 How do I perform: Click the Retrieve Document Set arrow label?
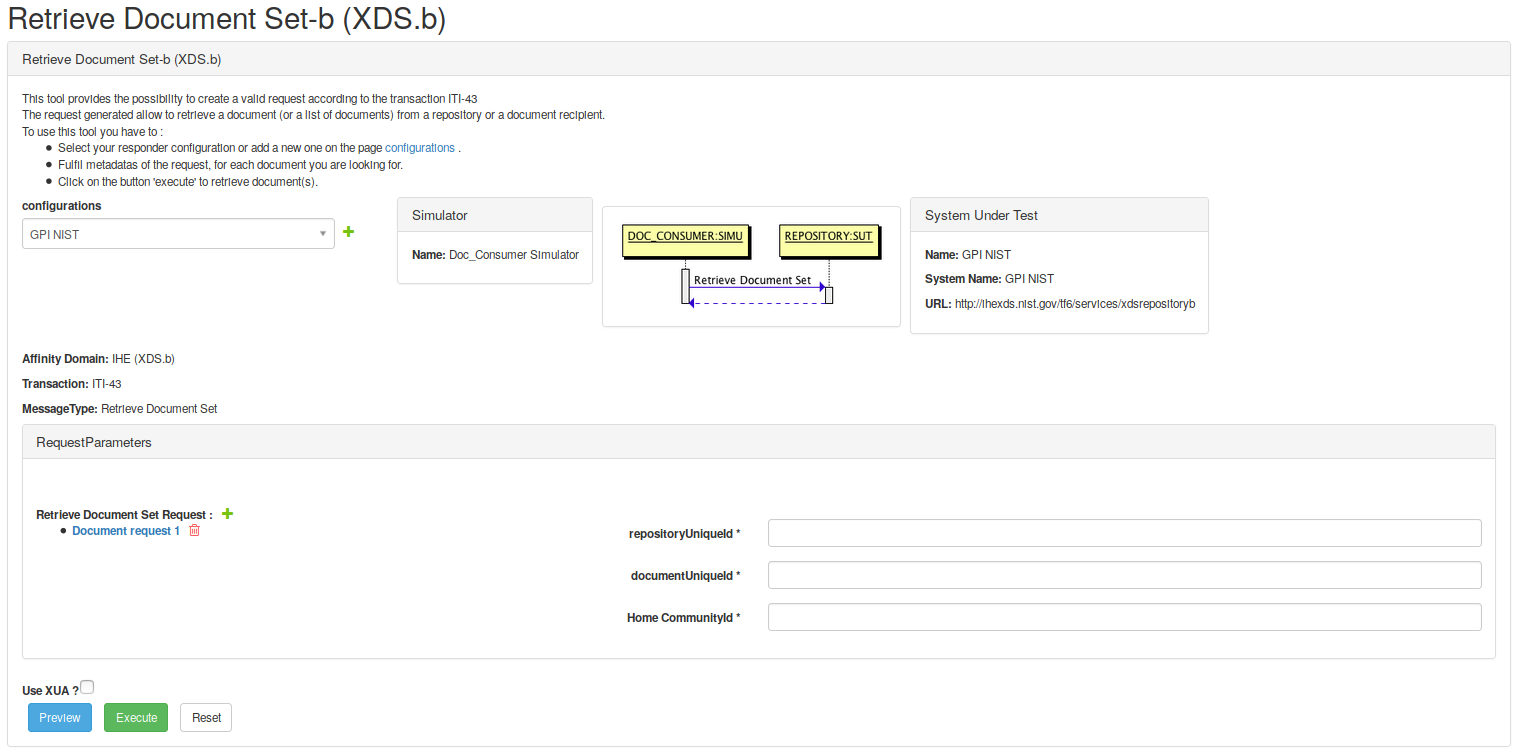point(752,280)
